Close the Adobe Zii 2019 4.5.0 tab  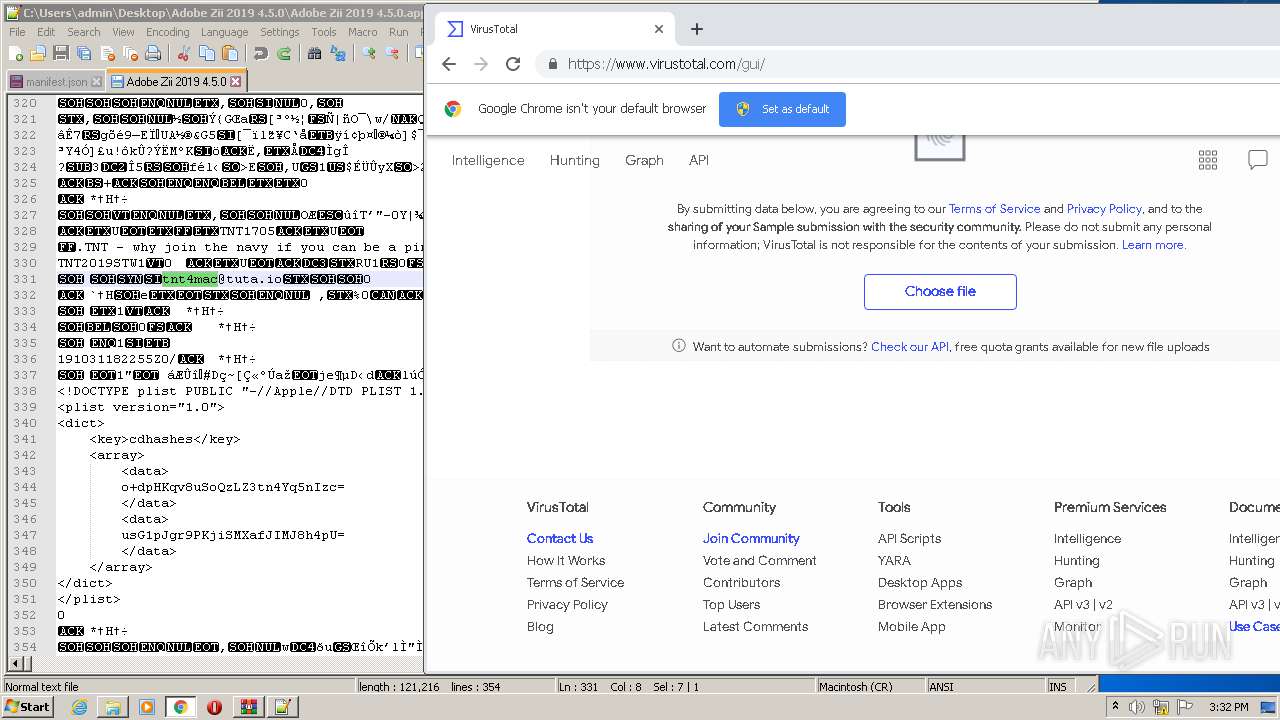point(236,82)
